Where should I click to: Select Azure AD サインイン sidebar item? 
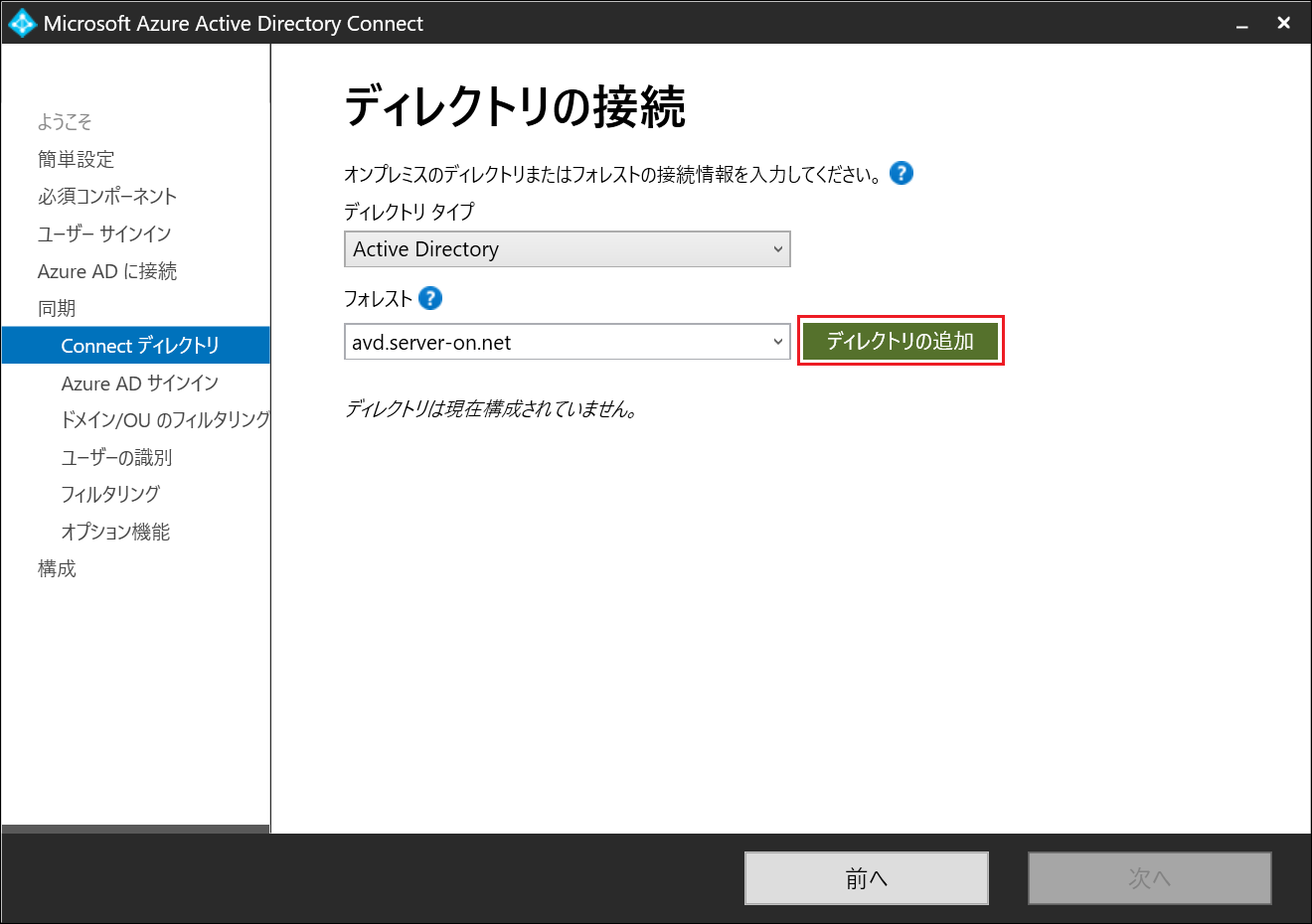click(140, 383)
